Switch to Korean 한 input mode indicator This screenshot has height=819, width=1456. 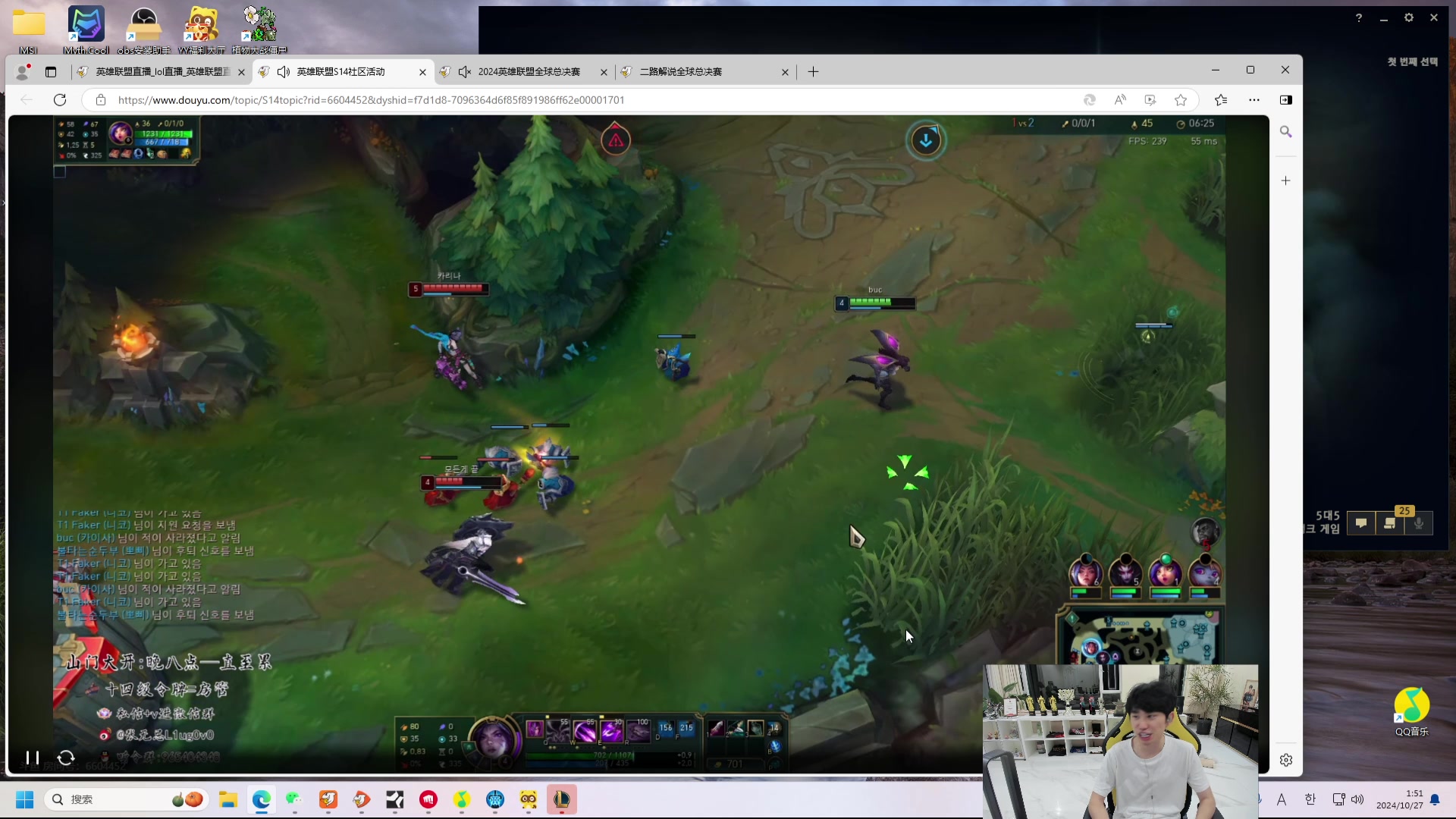click(x=1310, y=799)
